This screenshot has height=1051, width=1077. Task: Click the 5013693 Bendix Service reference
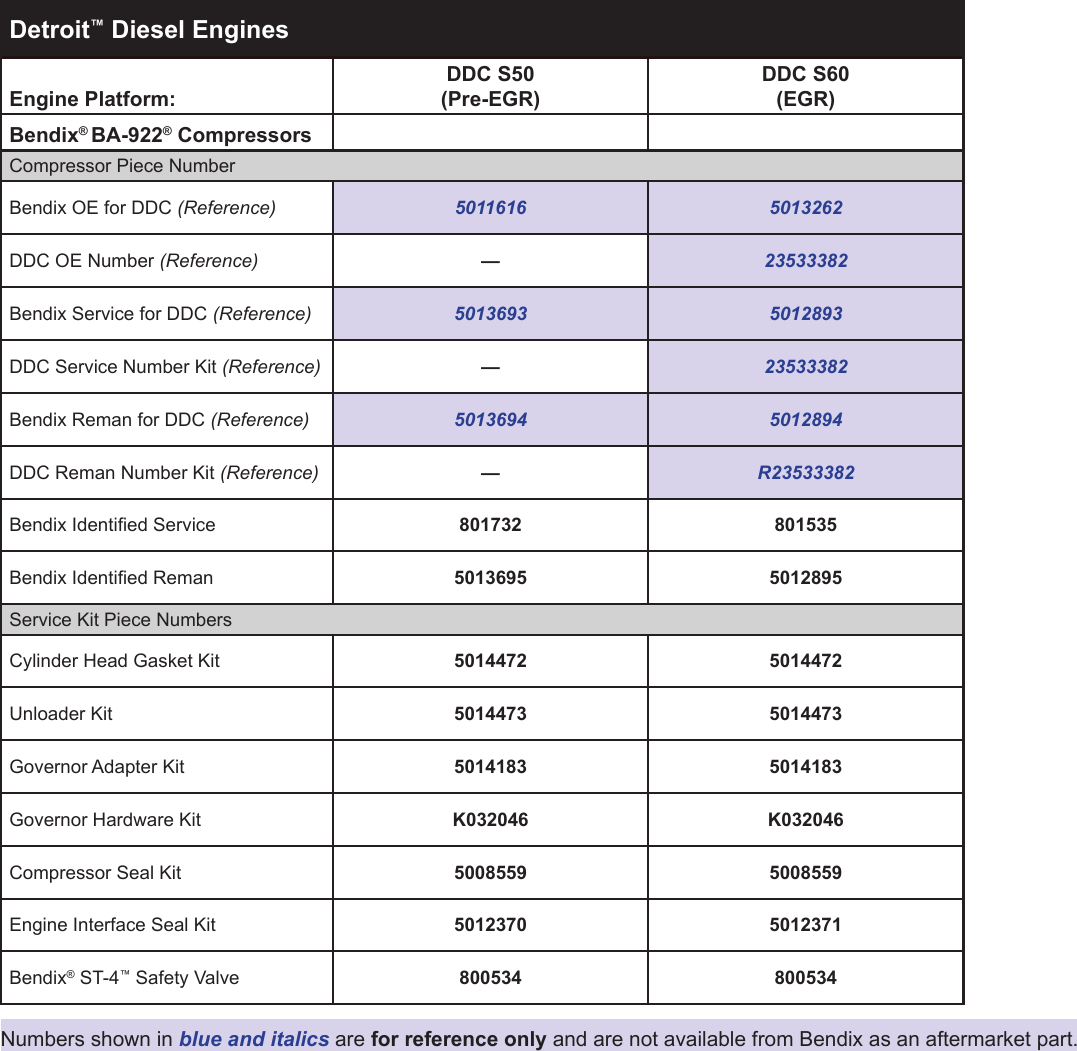[490, 313]
